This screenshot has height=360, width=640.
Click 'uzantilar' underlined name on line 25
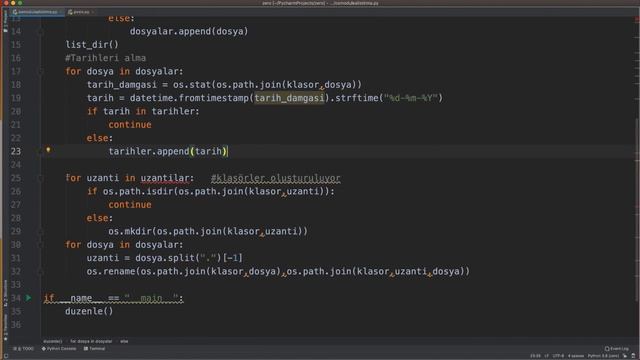tap(165, 178)
